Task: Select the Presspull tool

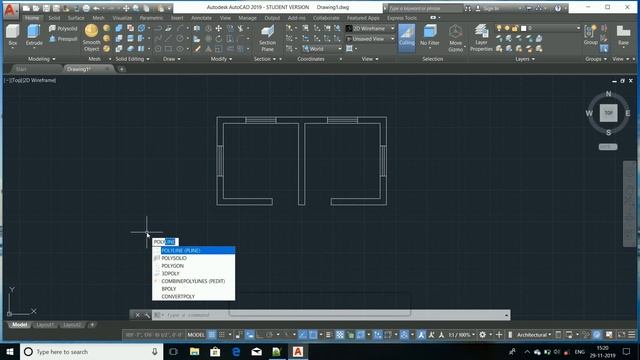Action: pos(63,39)
